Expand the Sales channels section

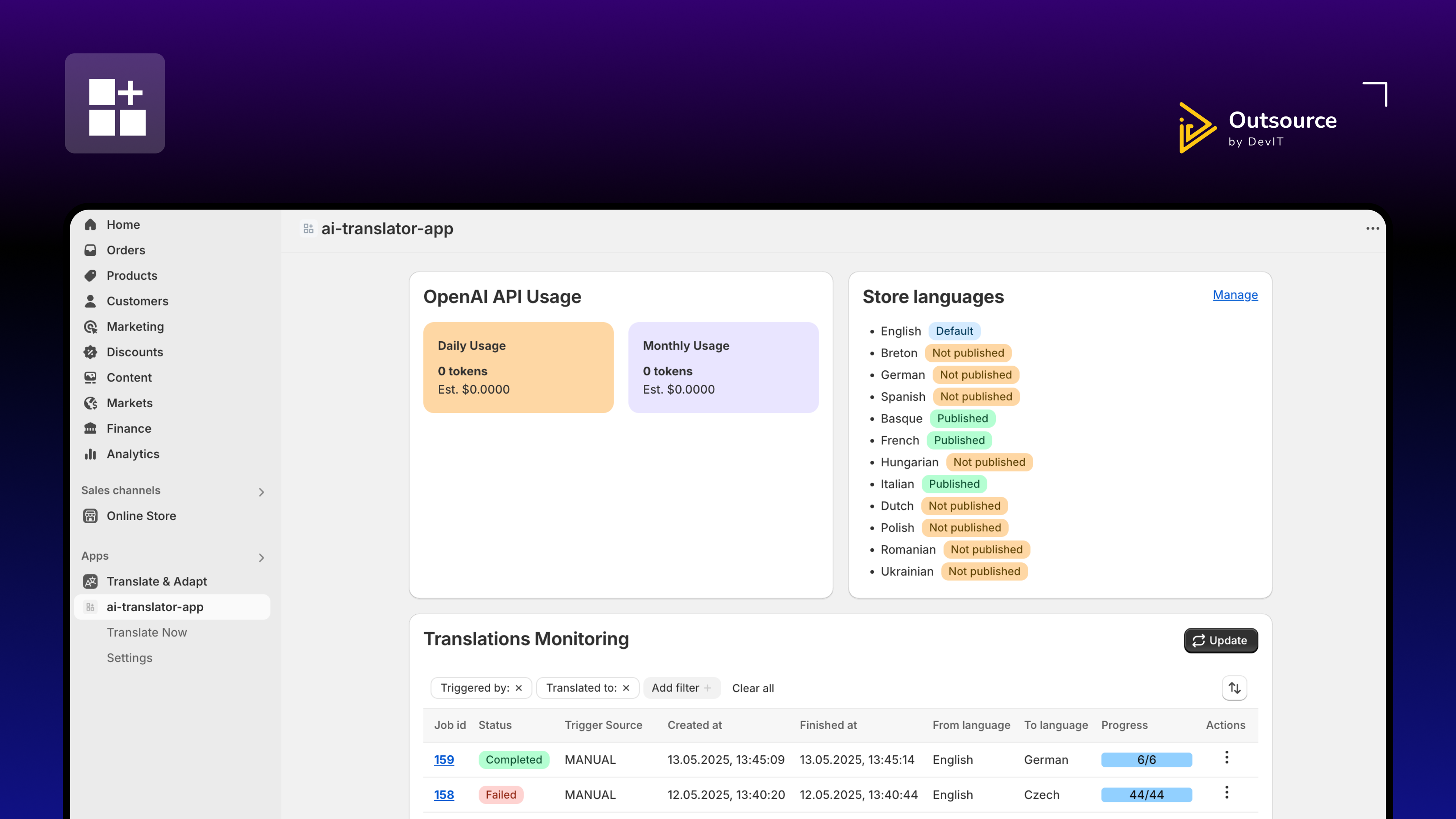pos(261,492)
